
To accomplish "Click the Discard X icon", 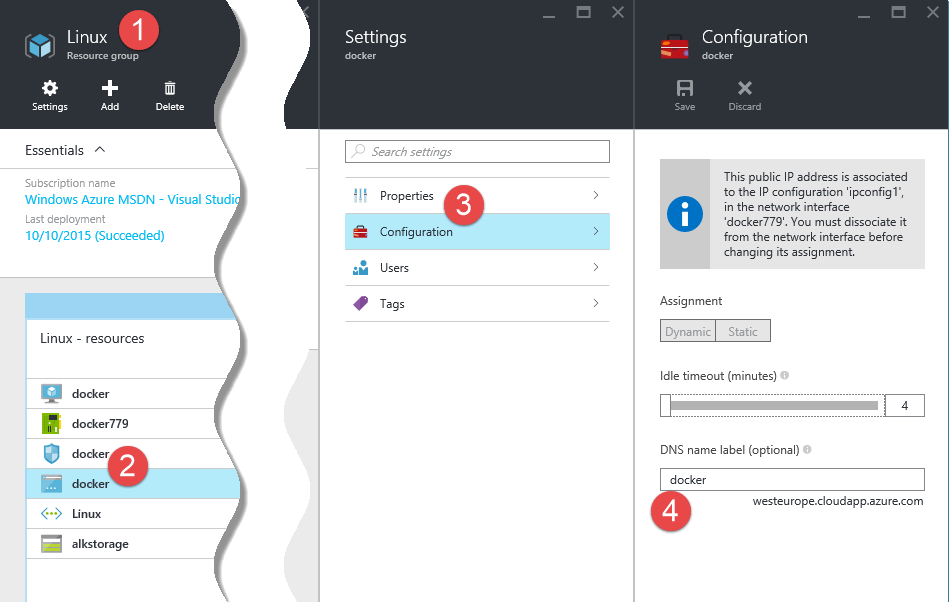I will (744, 88).
